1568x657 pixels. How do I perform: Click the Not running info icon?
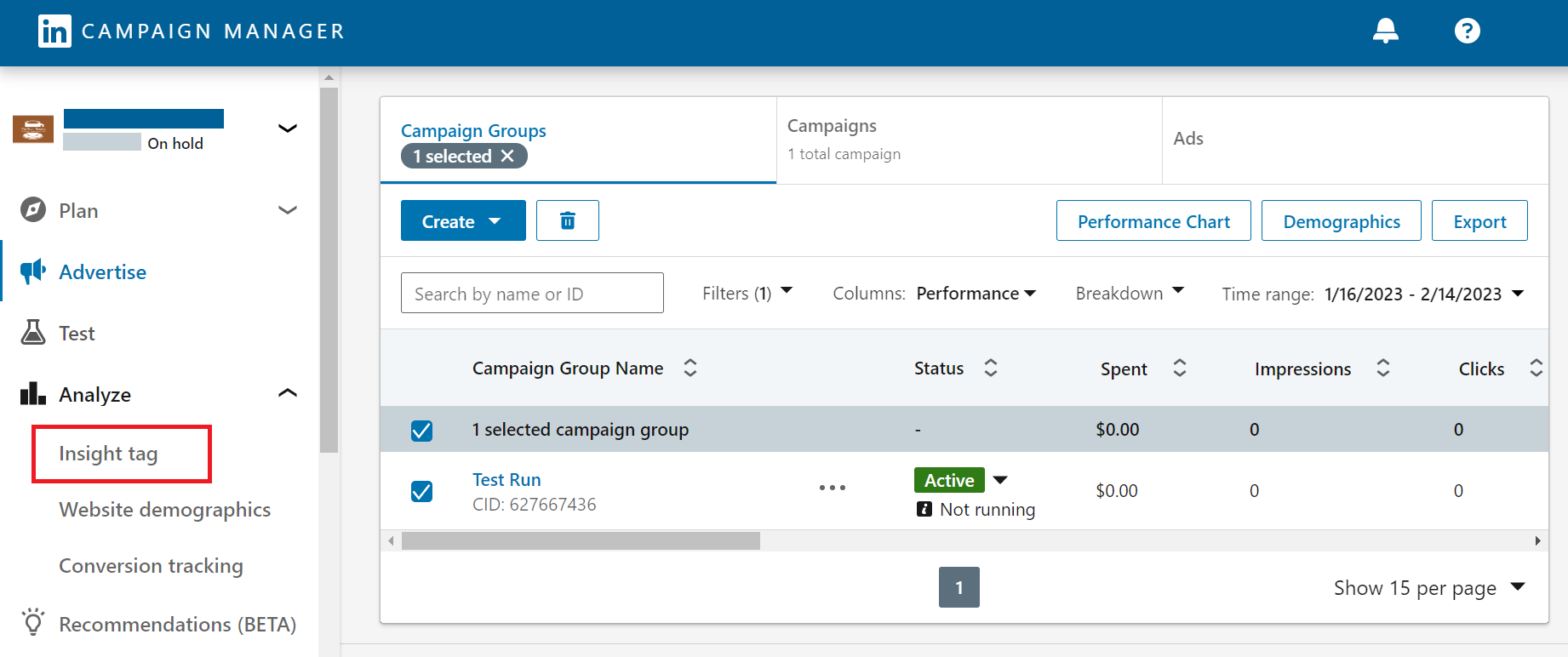coord(924,509)
